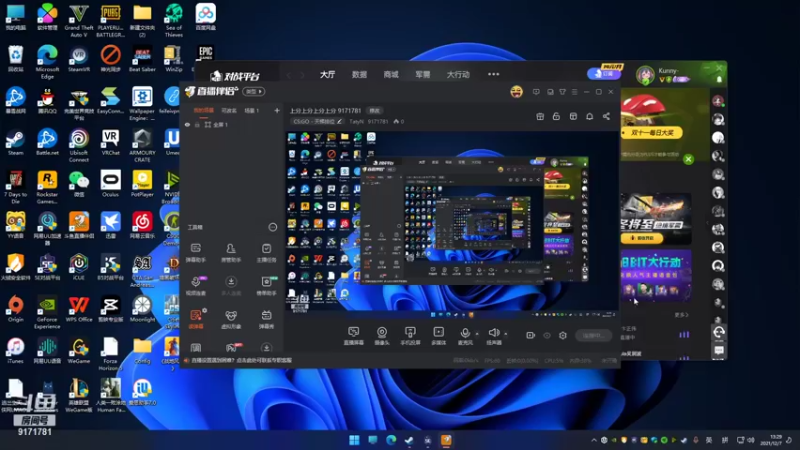Collapse the 工具箱 toolbox section
800x450 pixels.
coord(272,227)
